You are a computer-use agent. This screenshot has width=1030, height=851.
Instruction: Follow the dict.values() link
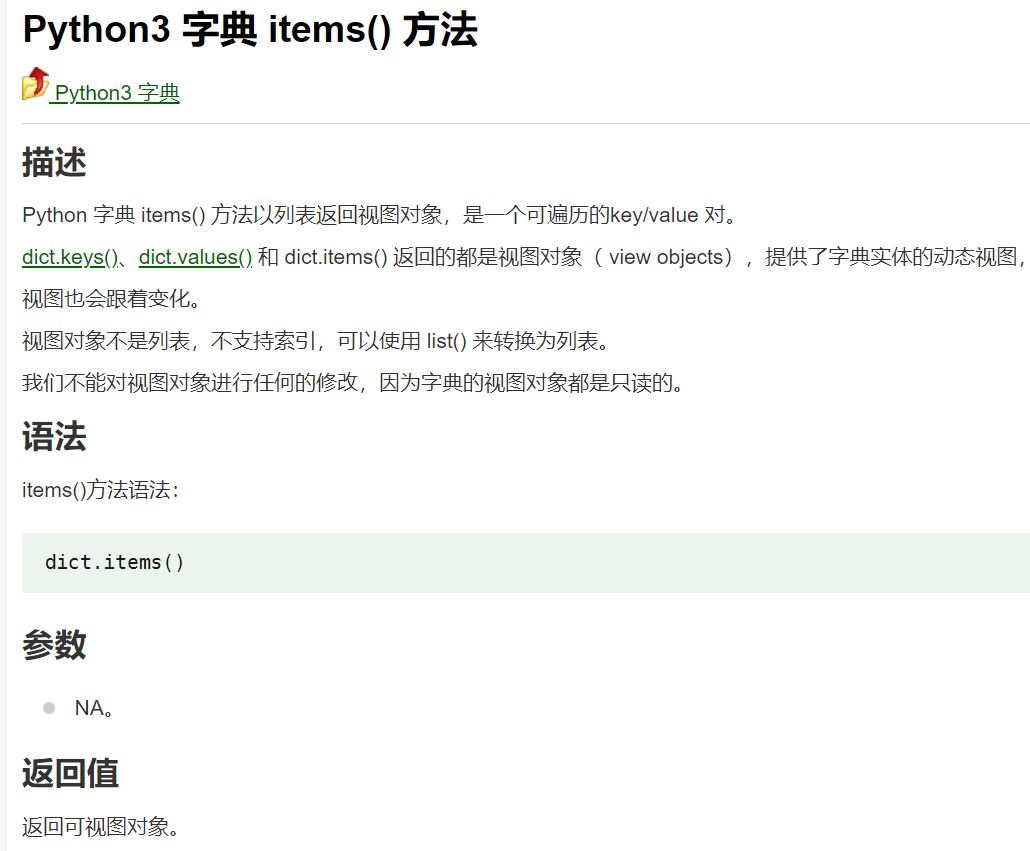[195, 257]
